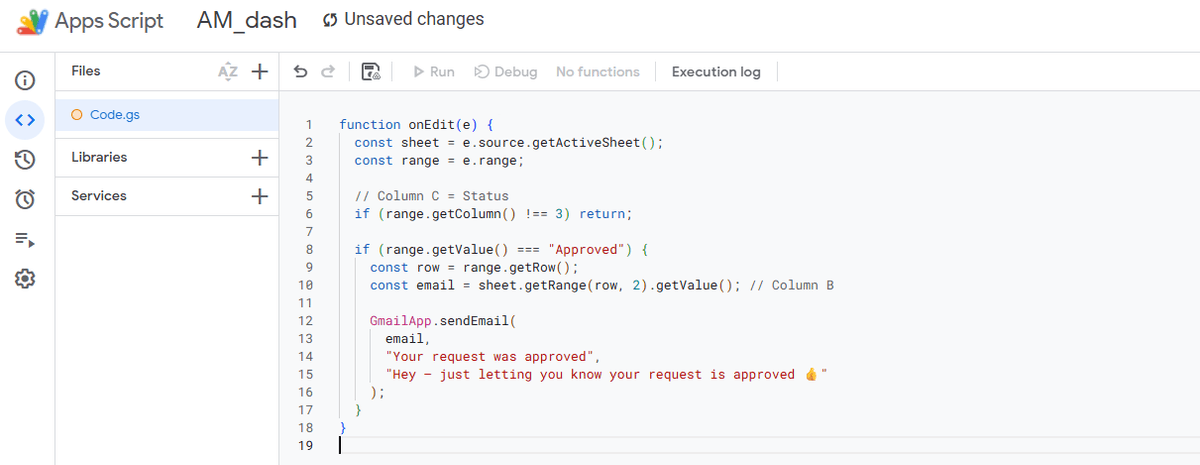Open the Project History clock icon
Image resolution: width=1200 pixels, height=465 pixels.
(26, 159)
